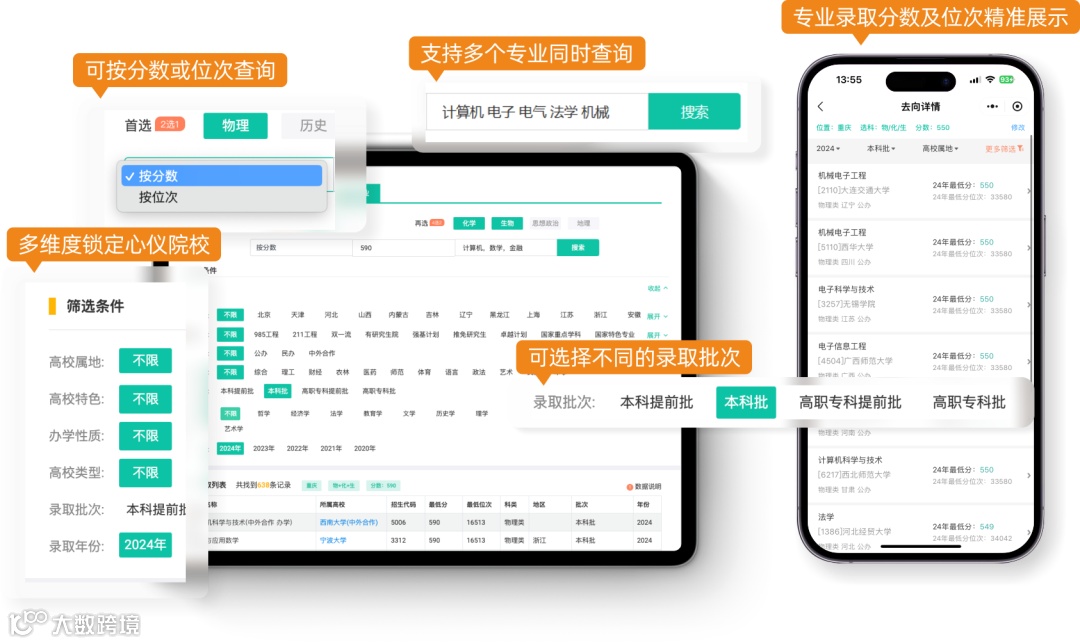Screen dimensions: 1080x644
Task: Select the 上海 region on the tablet
Action: (x=533, y=315)
